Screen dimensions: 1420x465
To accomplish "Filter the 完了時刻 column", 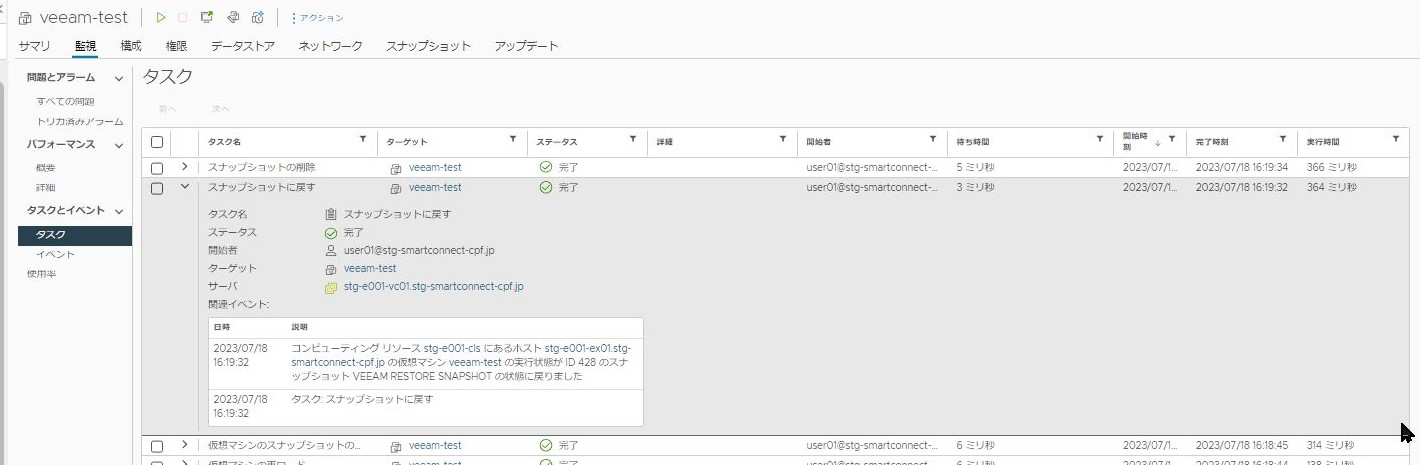I will click(x=1283, y=140).
